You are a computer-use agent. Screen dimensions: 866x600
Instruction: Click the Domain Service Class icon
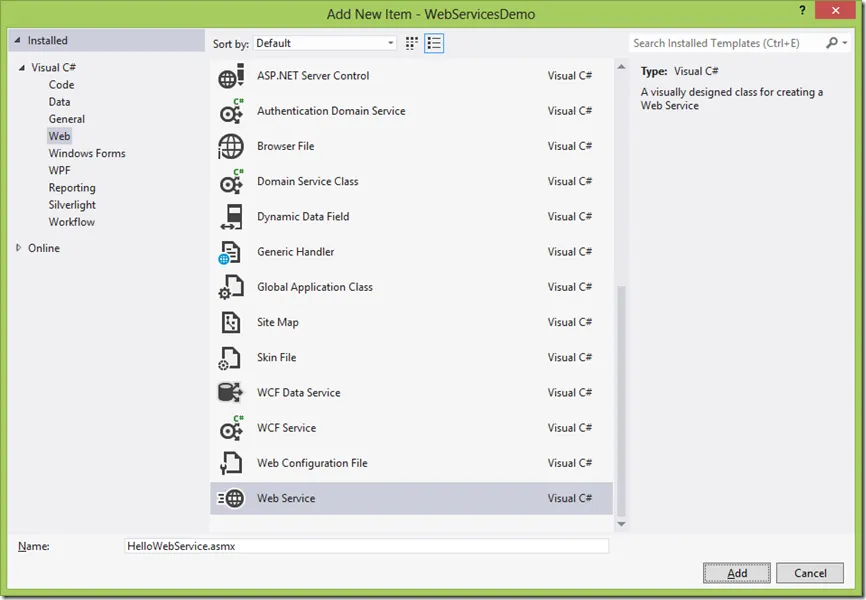coord(231,182)
